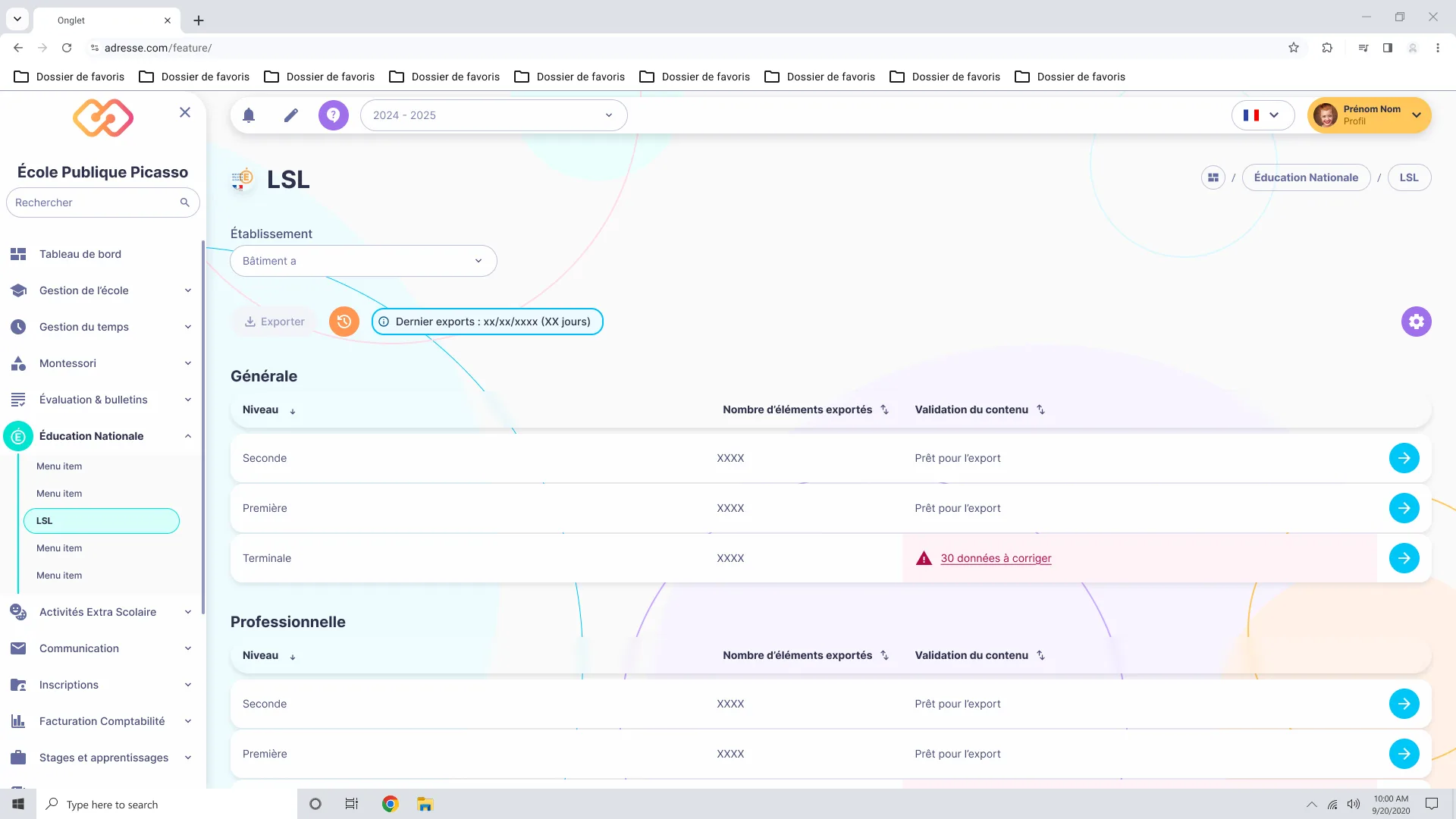Open the 2024 - 2025 year dropdown
The height and width of the screenshot is (819, 1456).
coord(494,115)
